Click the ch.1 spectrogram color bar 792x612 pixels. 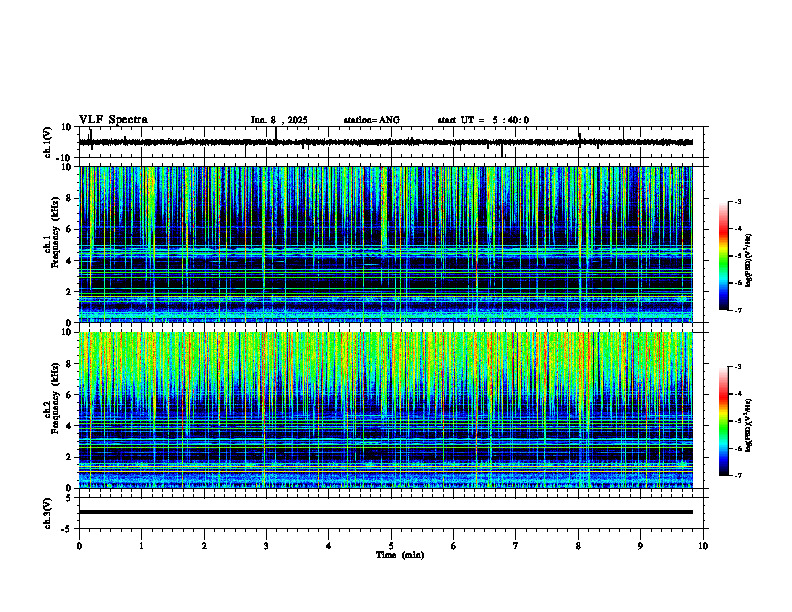(x=723, y=256)
